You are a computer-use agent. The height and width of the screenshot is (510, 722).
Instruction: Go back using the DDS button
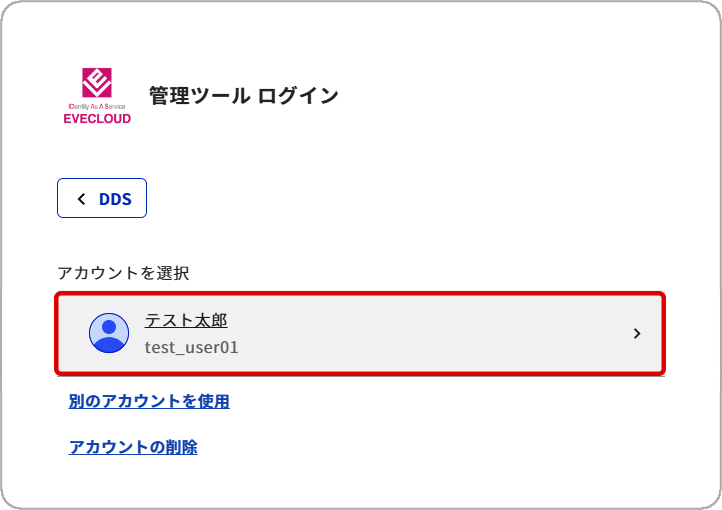pos(102,198)
